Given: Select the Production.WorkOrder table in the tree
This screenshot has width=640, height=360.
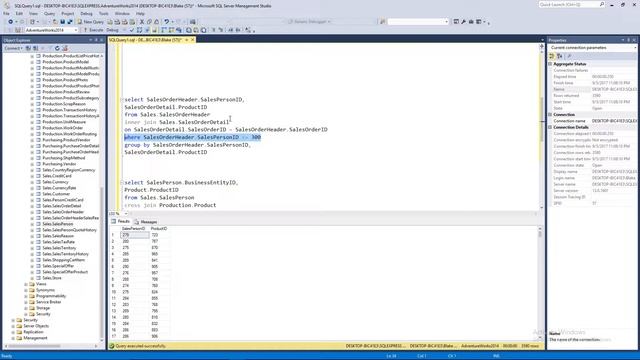Looking at the screenshot, I should (x=63, y=128).
